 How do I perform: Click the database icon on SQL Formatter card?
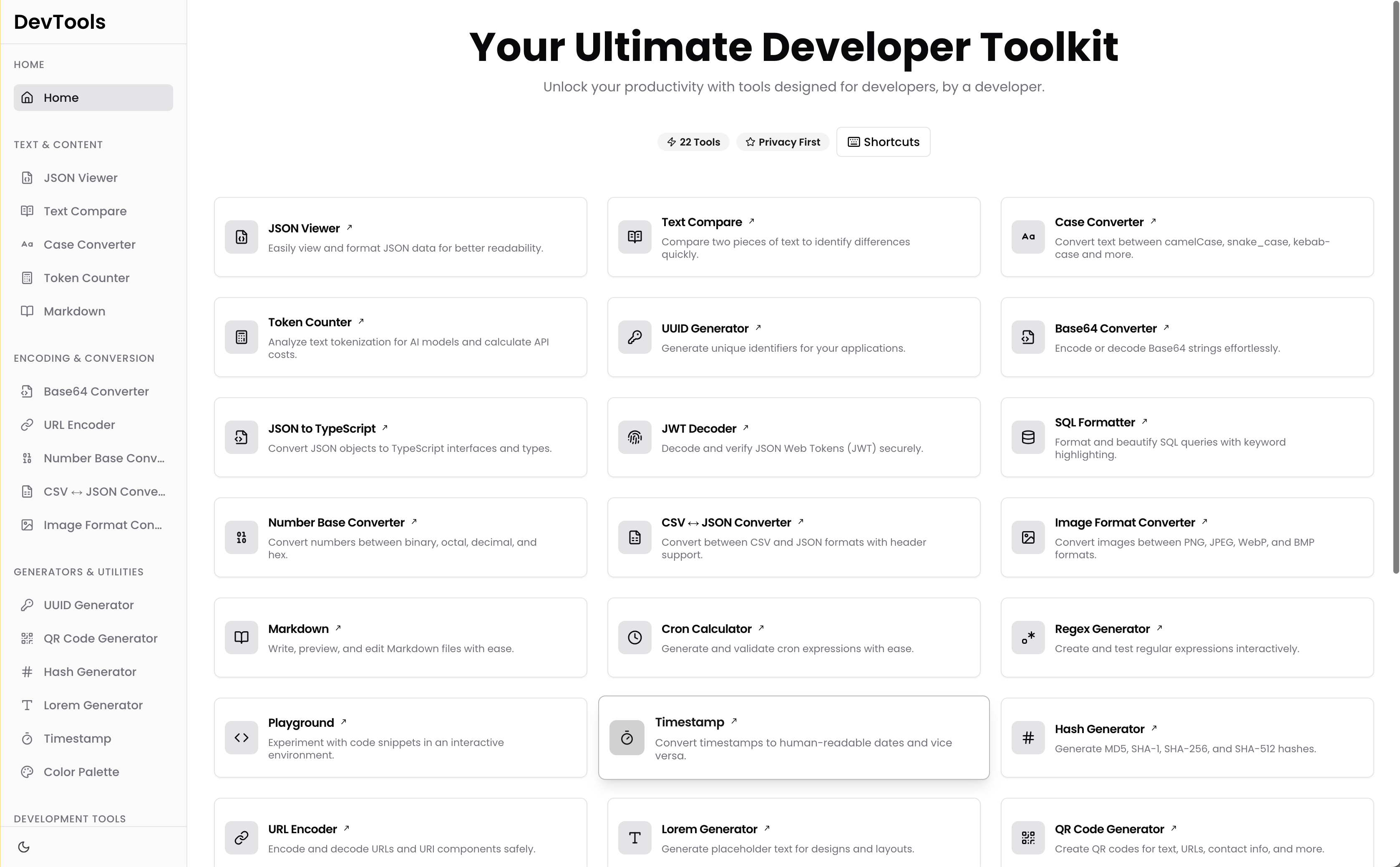click(1028, 438)
